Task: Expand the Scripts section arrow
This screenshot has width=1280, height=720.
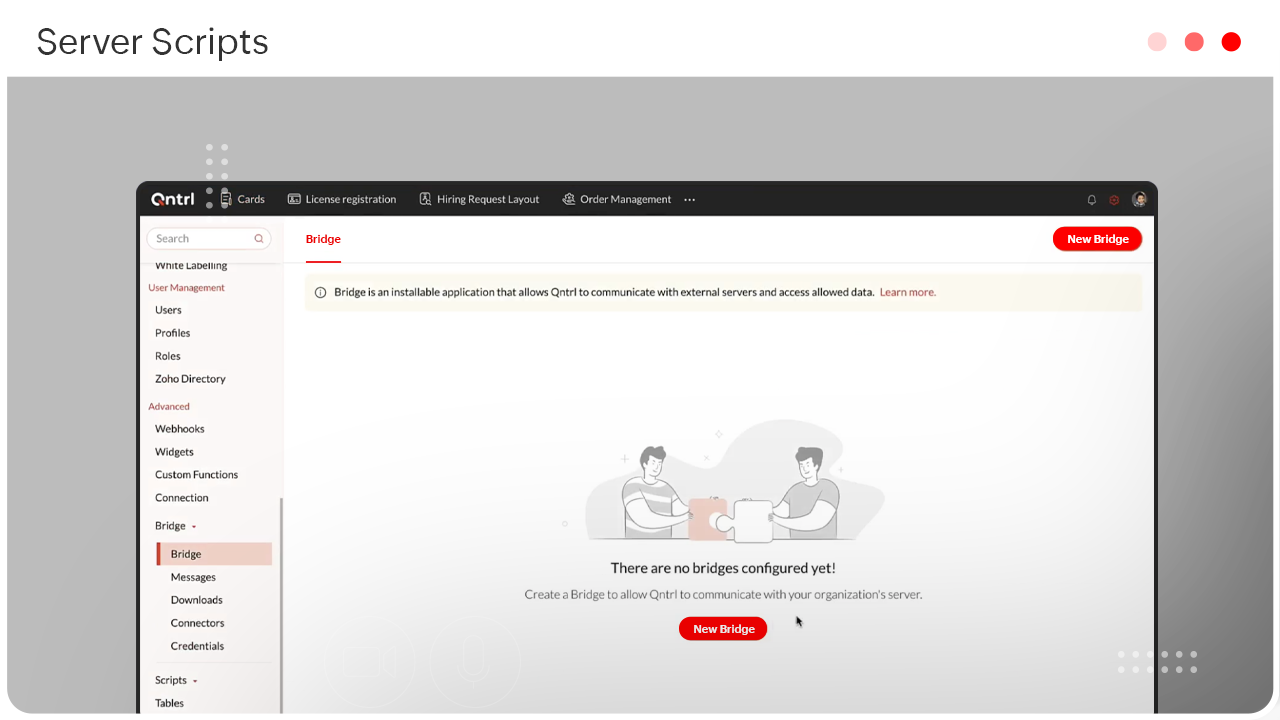Action: [x=195, y=681]
